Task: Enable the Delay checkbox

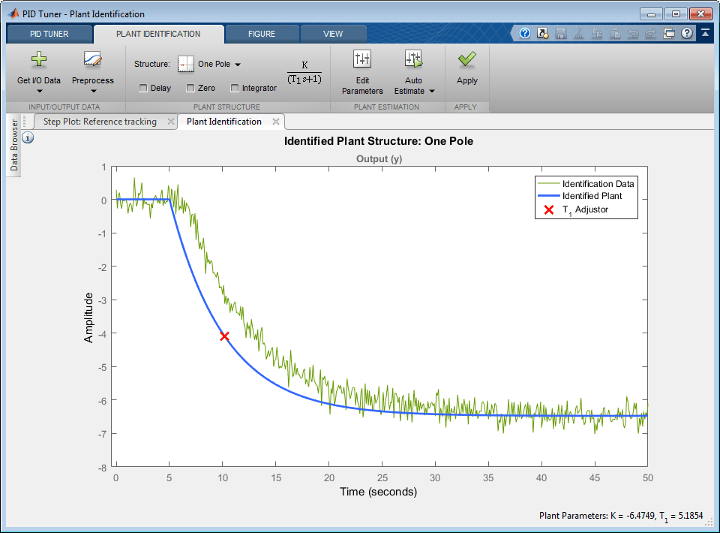Action: (144, 88)
